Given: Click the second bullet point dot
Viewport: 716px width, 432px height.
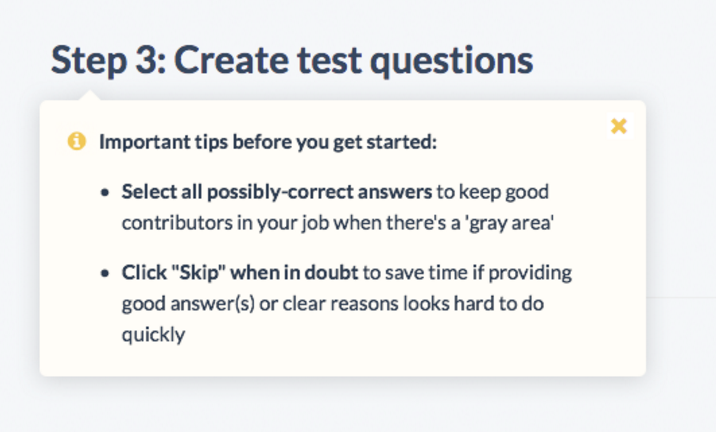Looking at the screenshot, I should 105,273.
